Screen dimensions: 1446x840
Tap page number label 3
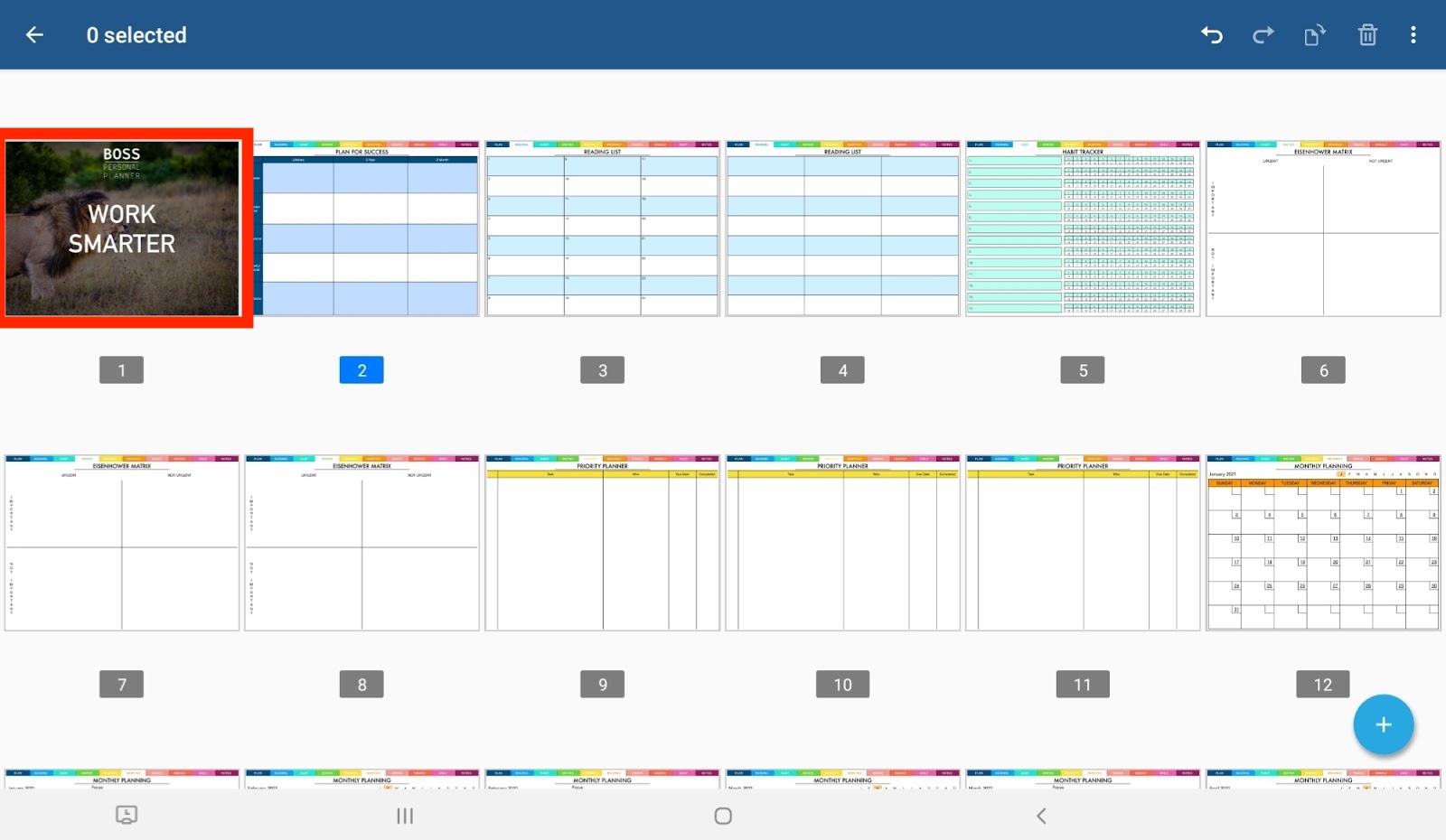point(603,370)
